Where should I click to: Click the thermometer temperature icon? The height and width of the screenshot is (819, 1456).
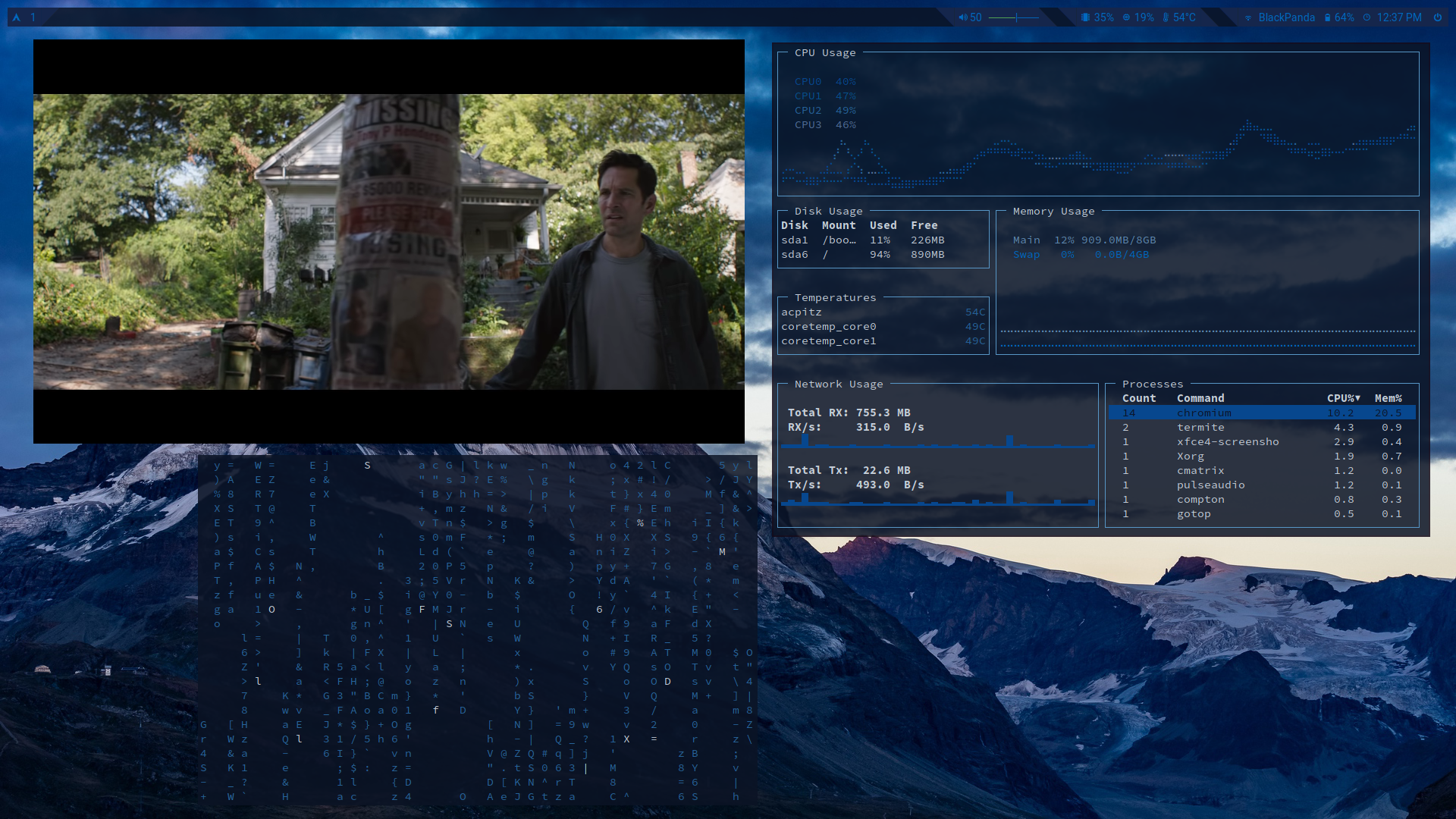[x=1166, y=17]
